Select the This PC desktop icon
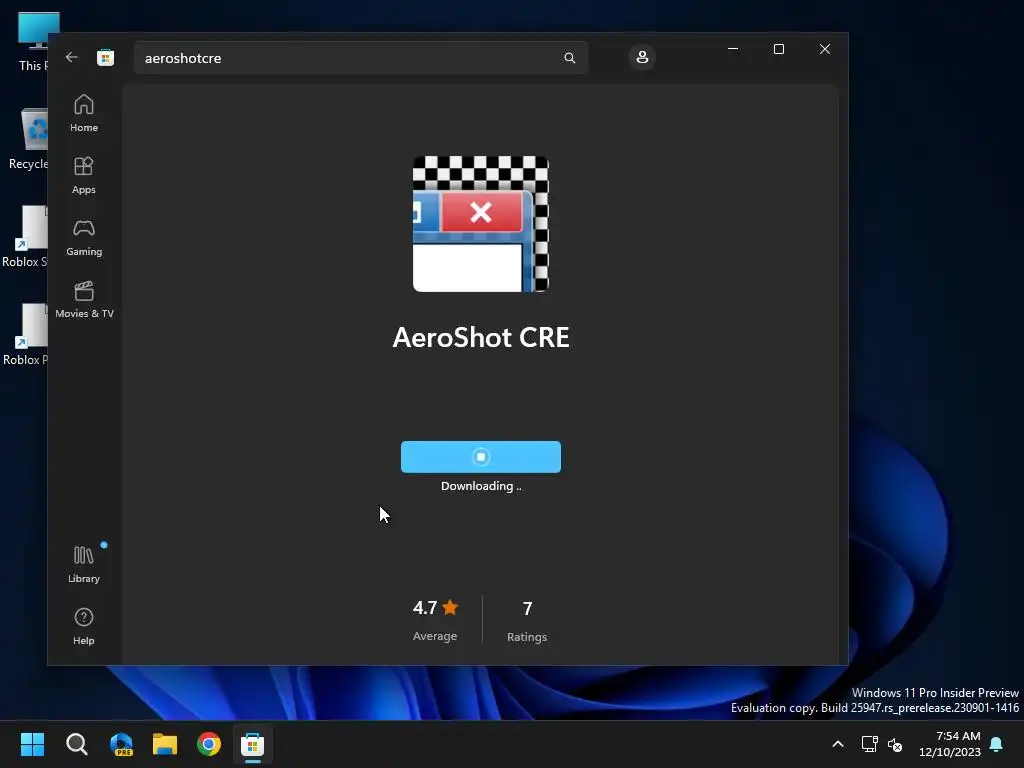 coord(31,42)
